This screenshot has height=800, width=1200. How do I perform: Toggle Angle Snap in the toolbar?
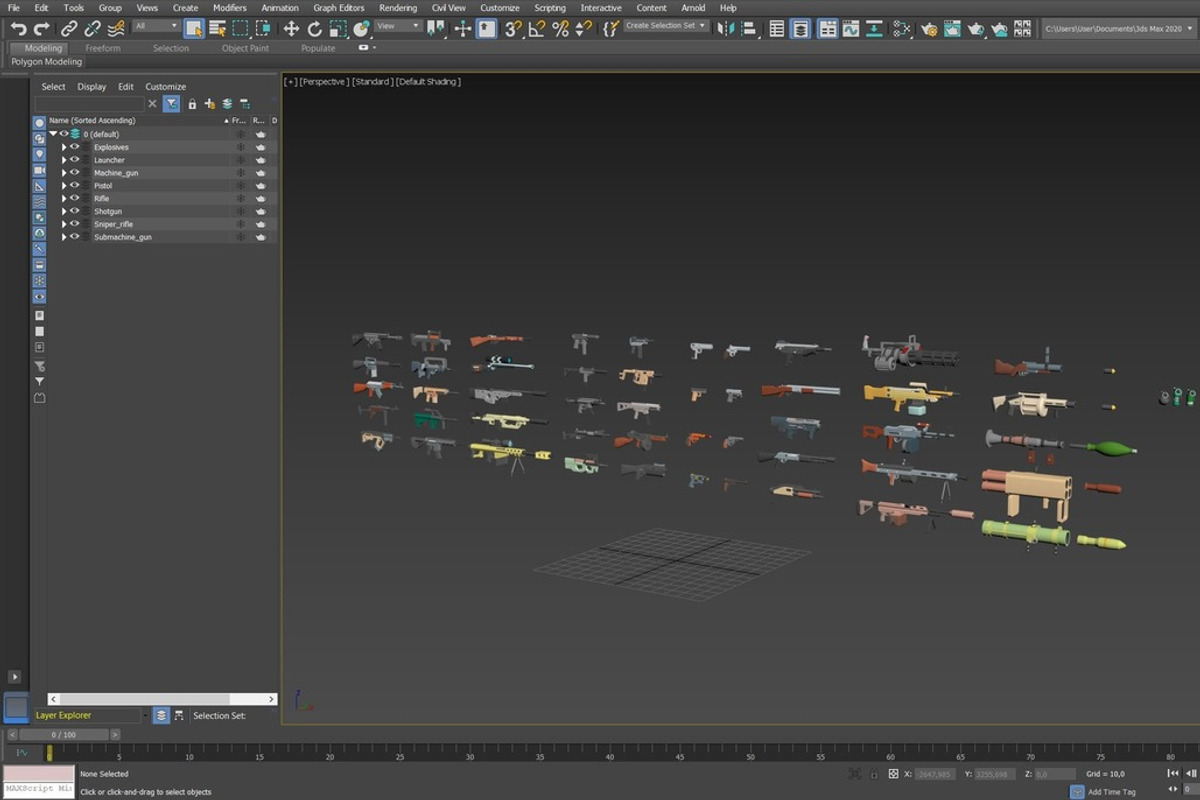click(537, 29)
